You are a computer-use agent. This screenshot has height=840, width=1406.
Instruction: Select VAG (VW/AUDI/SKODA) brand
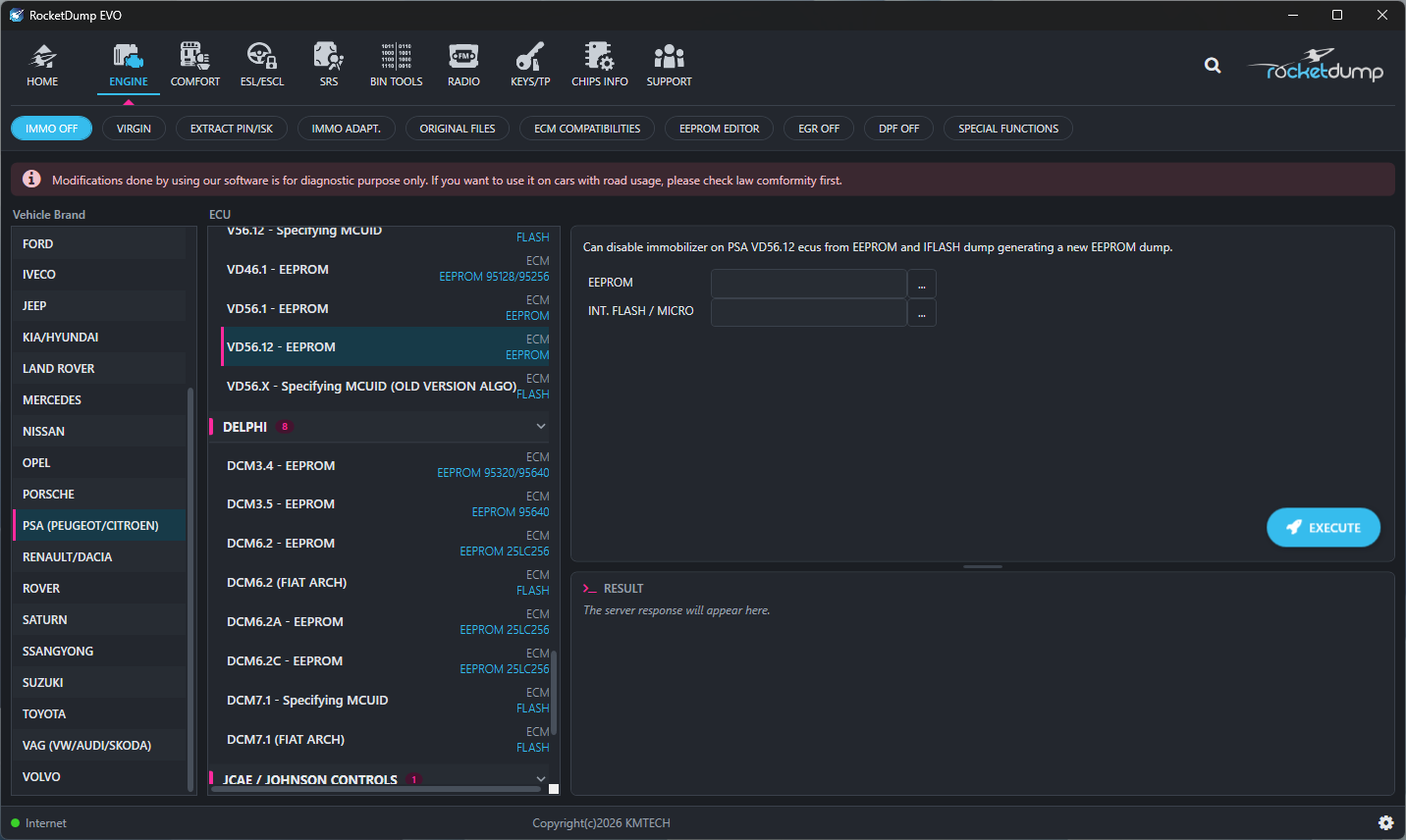(x=99, y=746)
